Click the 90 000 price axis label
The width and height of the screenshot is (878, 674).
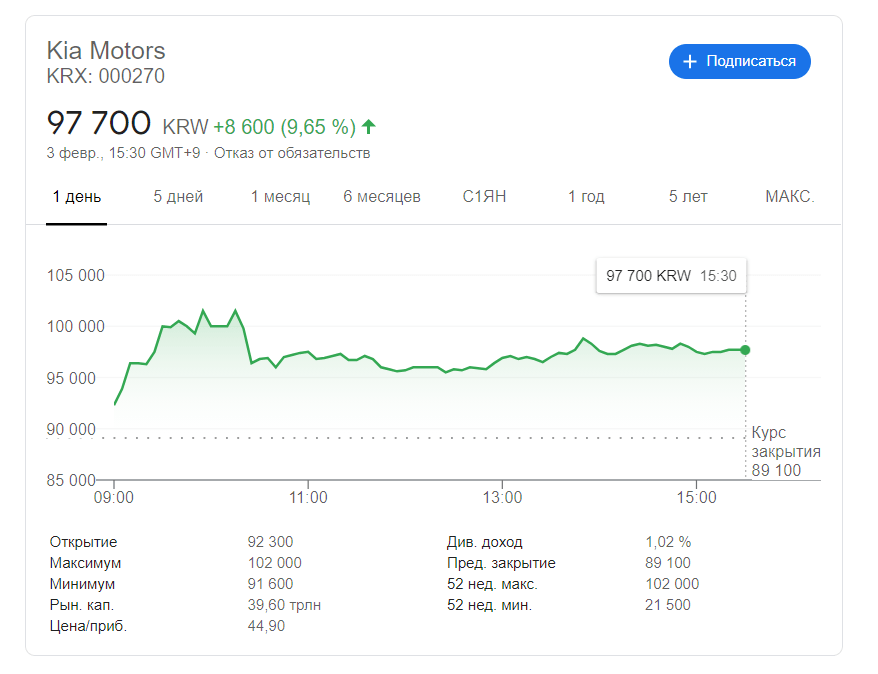coord(71,429)
